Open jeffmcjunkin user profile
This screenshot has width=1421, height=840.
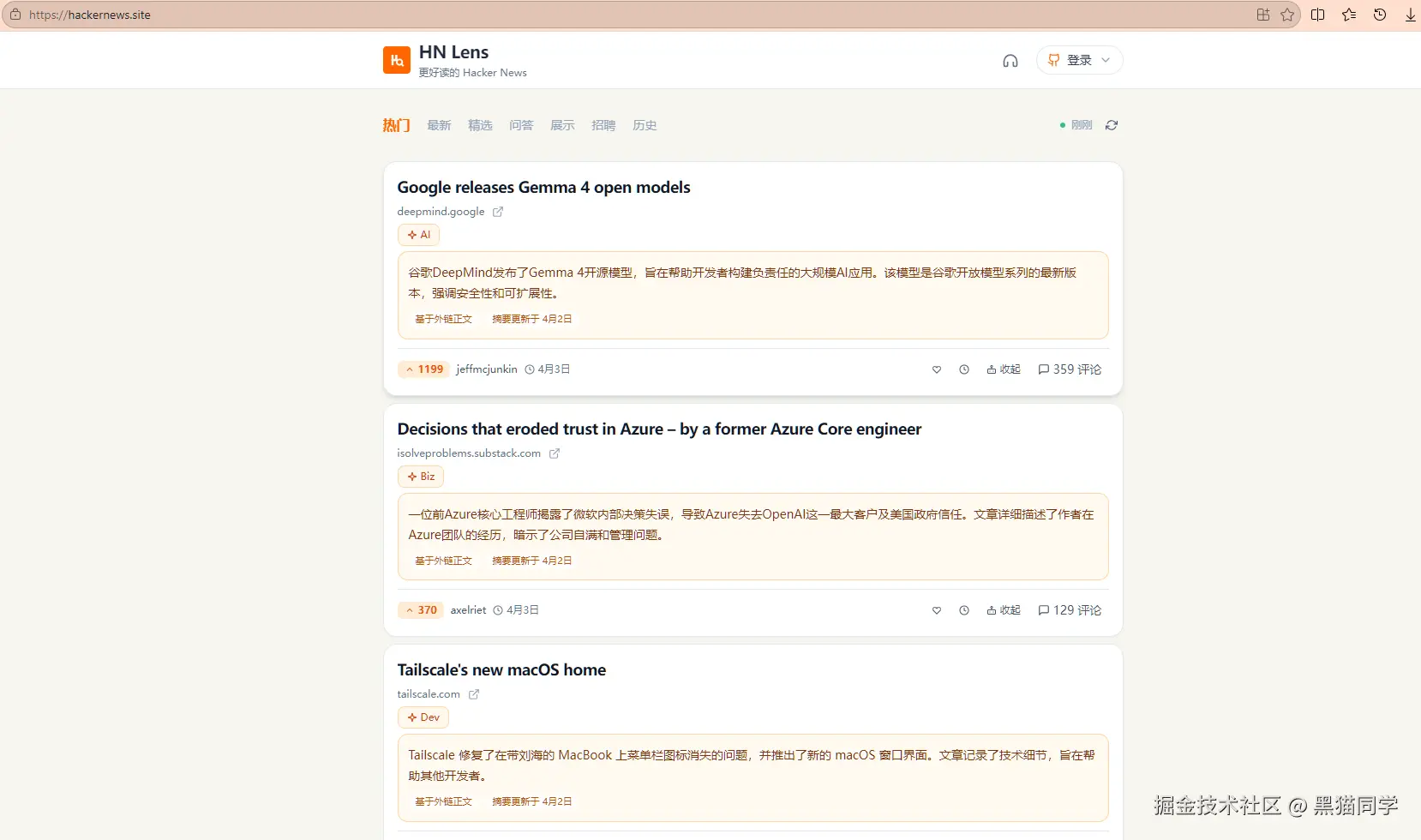tap(487, 369)
